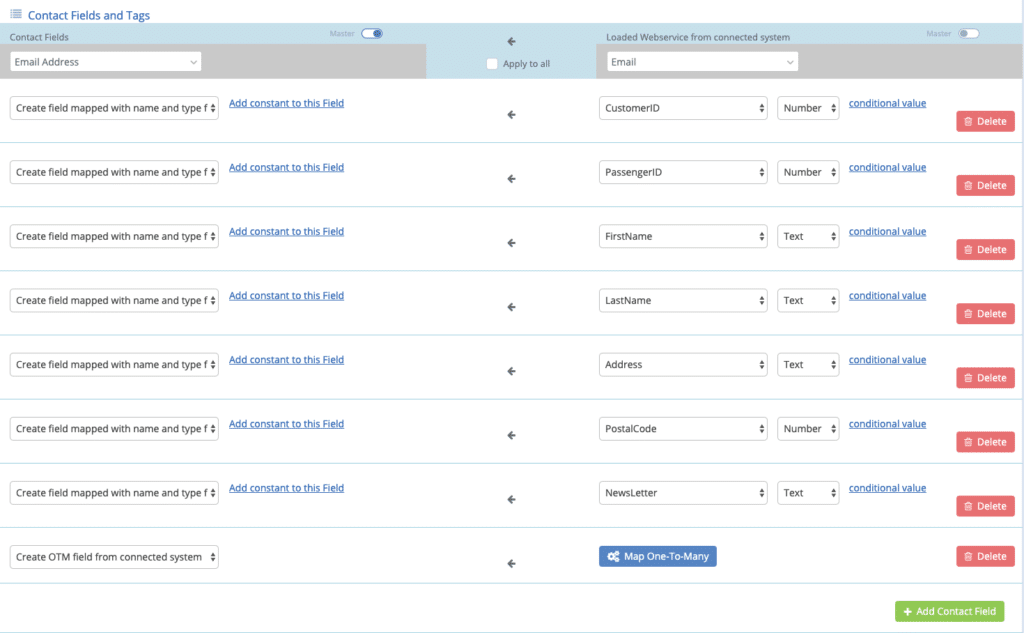
Task: Open the PassengerID field dropdown
Action: (x=683, y=172)
